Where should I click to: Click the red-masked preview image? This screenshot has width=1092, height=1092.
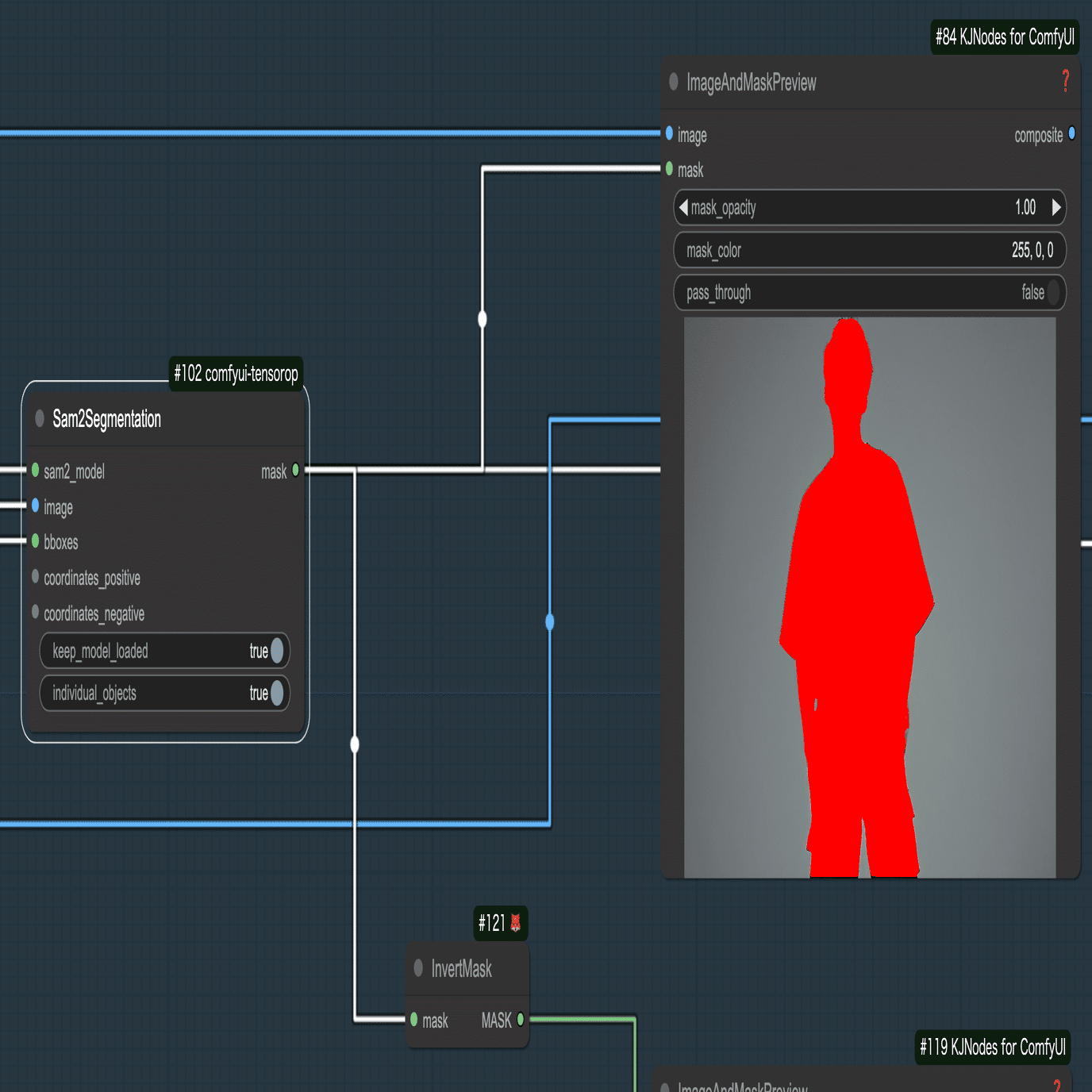click(870, 598)
